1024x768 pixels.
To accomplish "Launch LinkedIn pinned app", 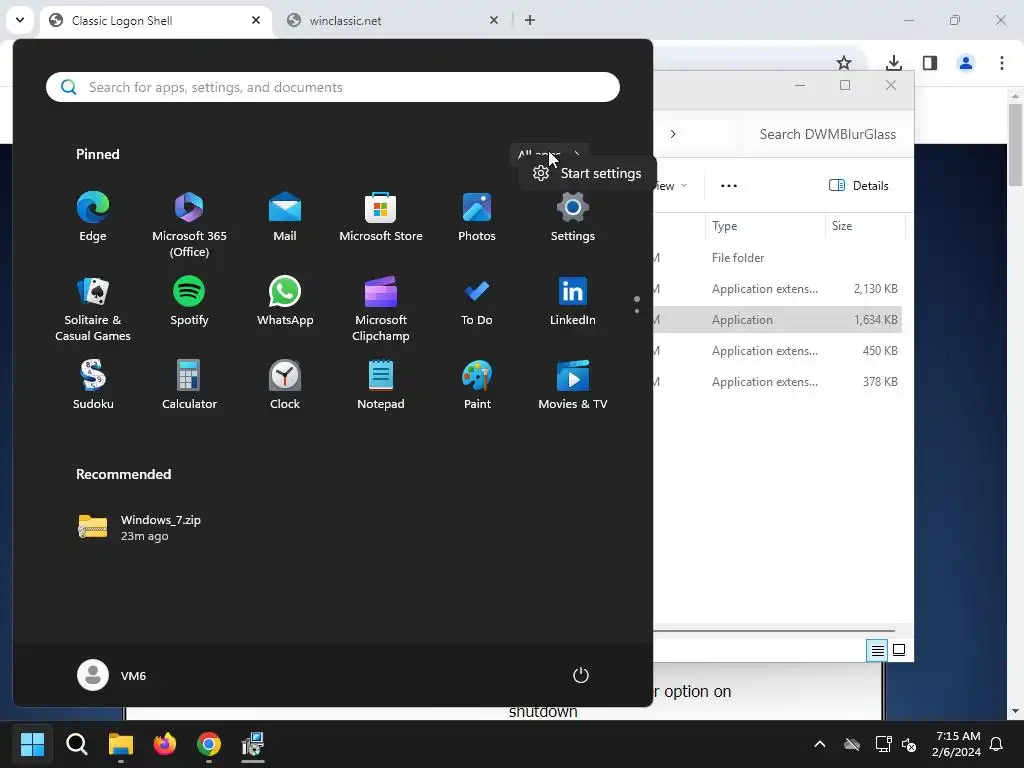I will (x=573, y=301).
